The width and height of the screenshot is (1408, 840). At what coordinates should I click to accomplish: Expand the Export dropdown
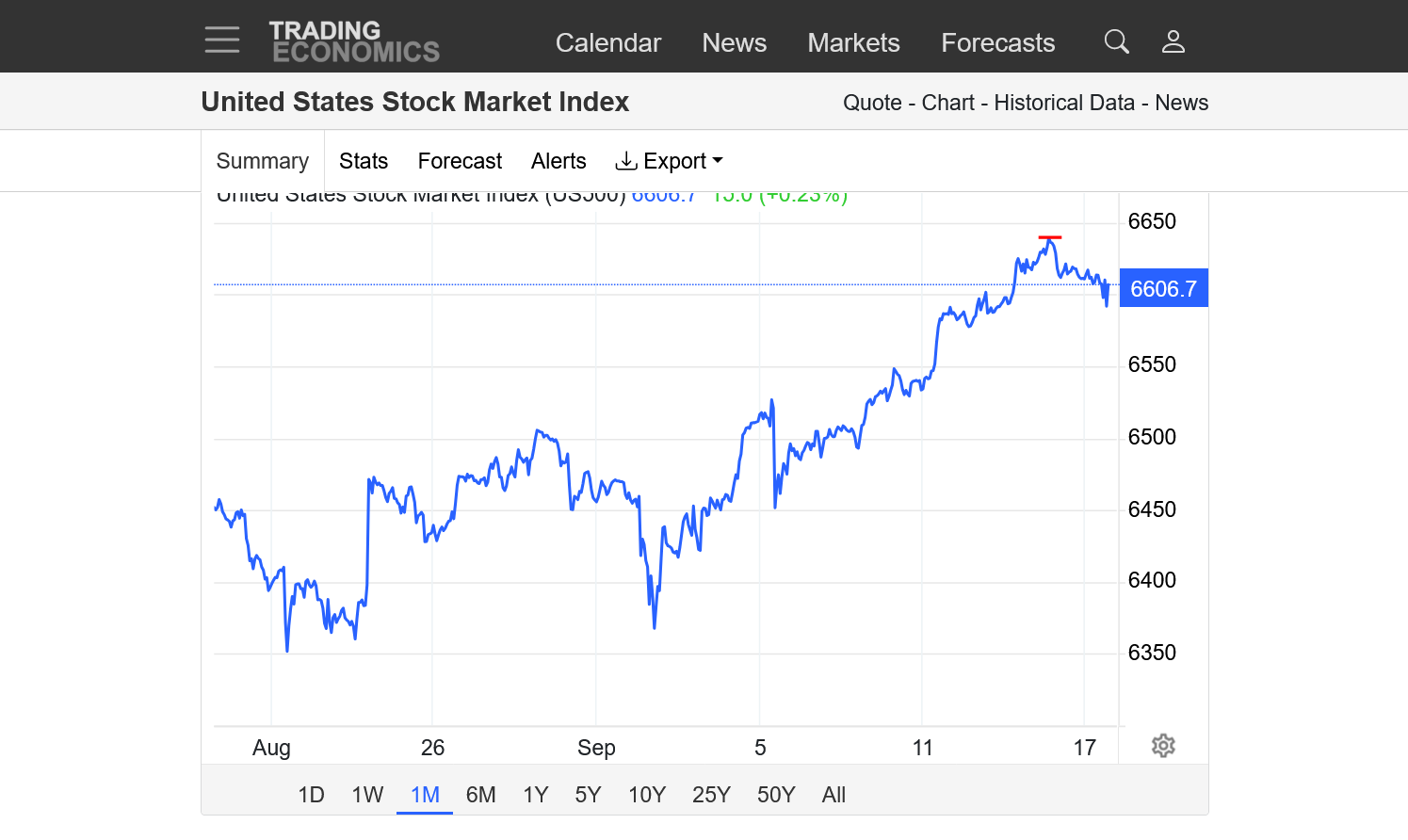point(669,161)
